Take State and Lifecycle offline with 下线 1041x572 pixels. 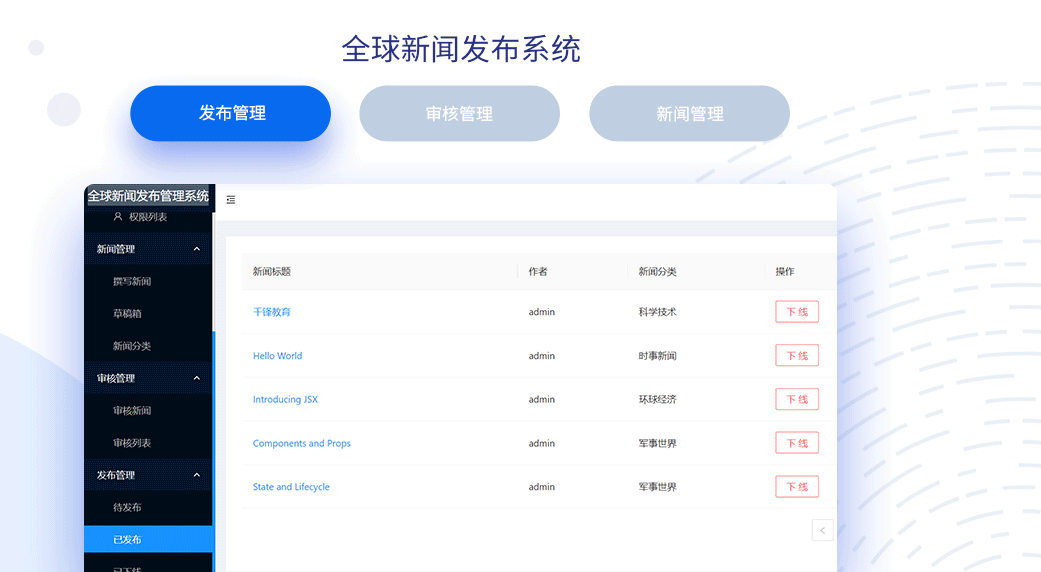(x=797, y=487)
